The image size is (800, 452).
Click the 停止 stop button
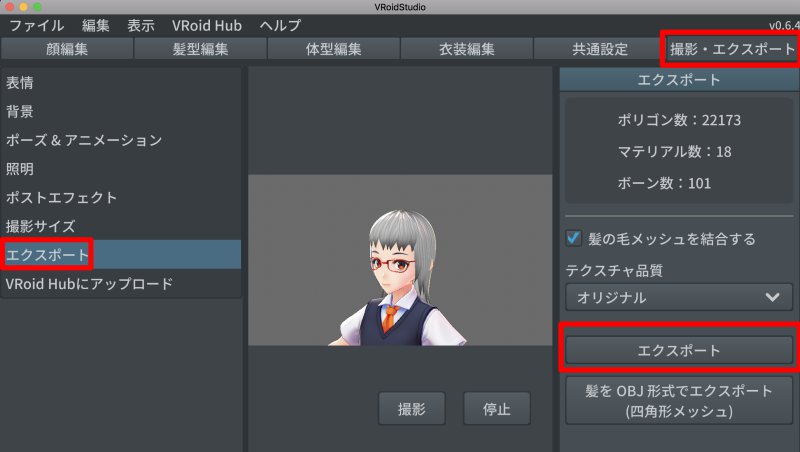click(x=497, y=409)
